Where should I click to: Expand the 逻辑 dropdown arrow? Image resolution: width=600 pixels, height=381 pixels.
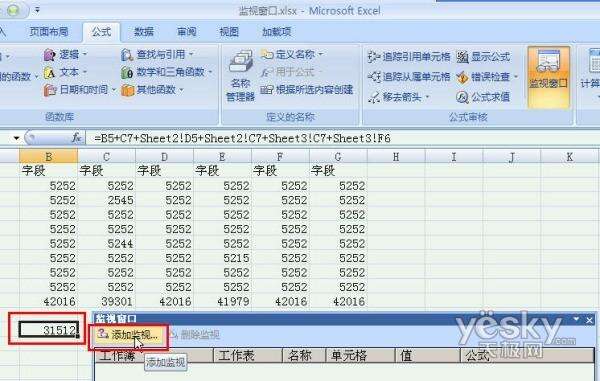pyautogui.click(x=85, y=54)
